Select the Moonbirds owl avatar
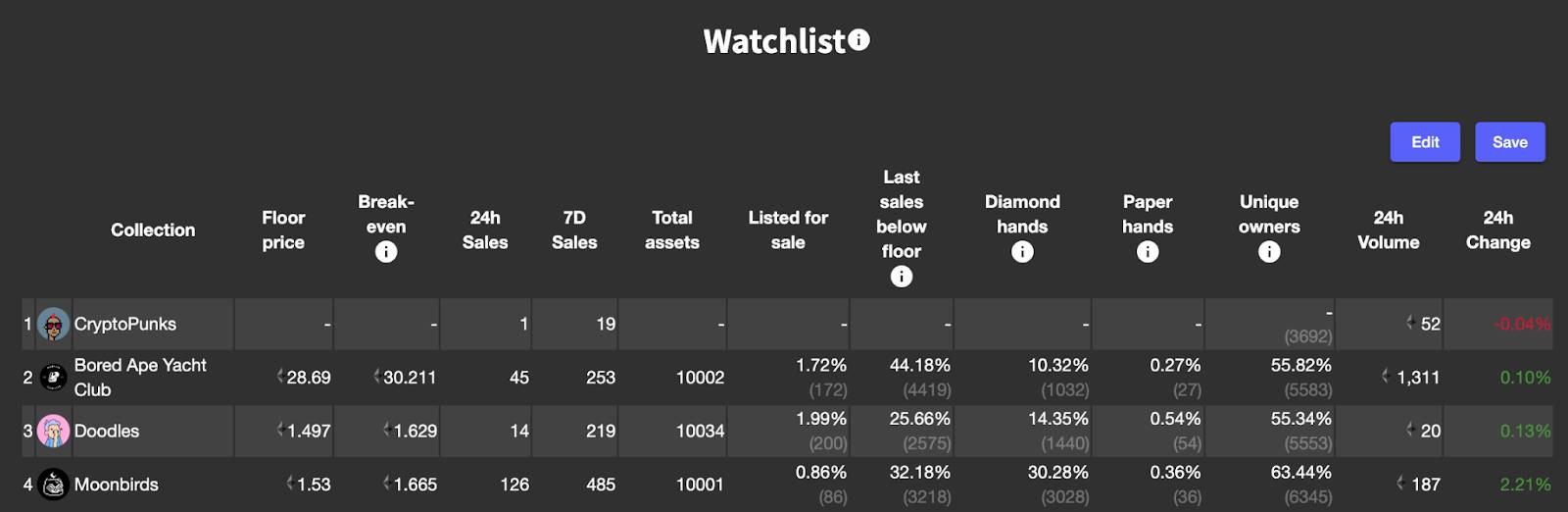This screenshot has height=512, width=1568. (x=53, y=485)
